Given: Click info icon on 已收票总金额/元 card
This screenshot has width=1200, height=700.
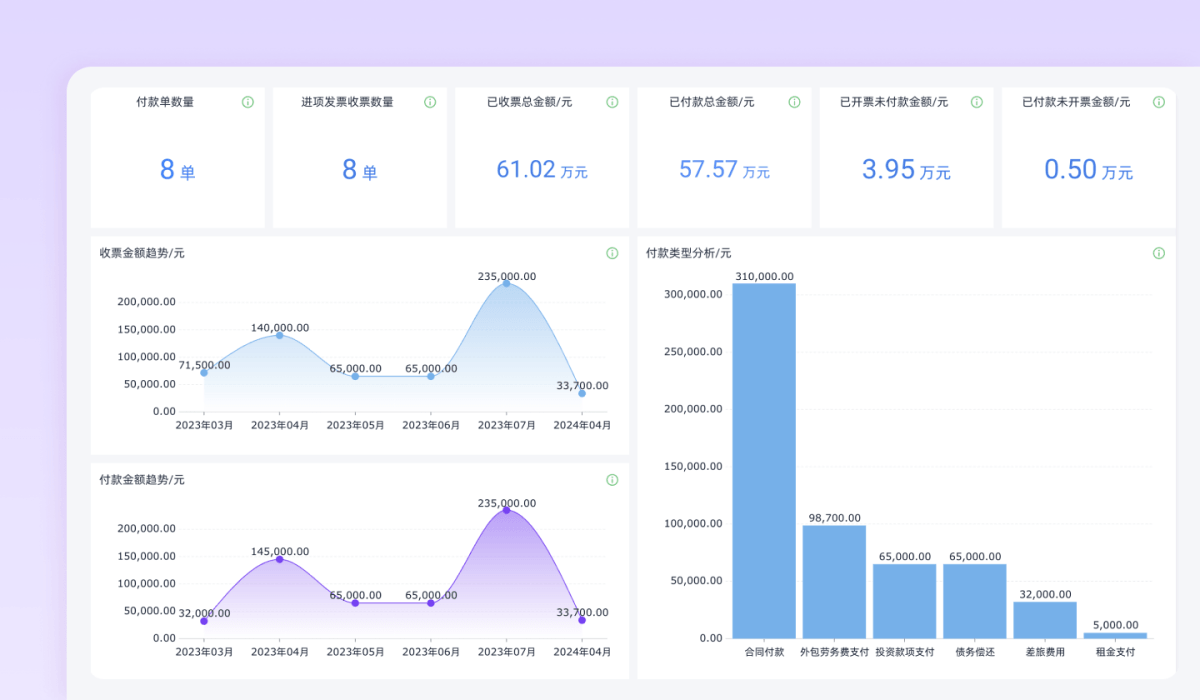Looking at the screenshot, I should pos(612,102).
